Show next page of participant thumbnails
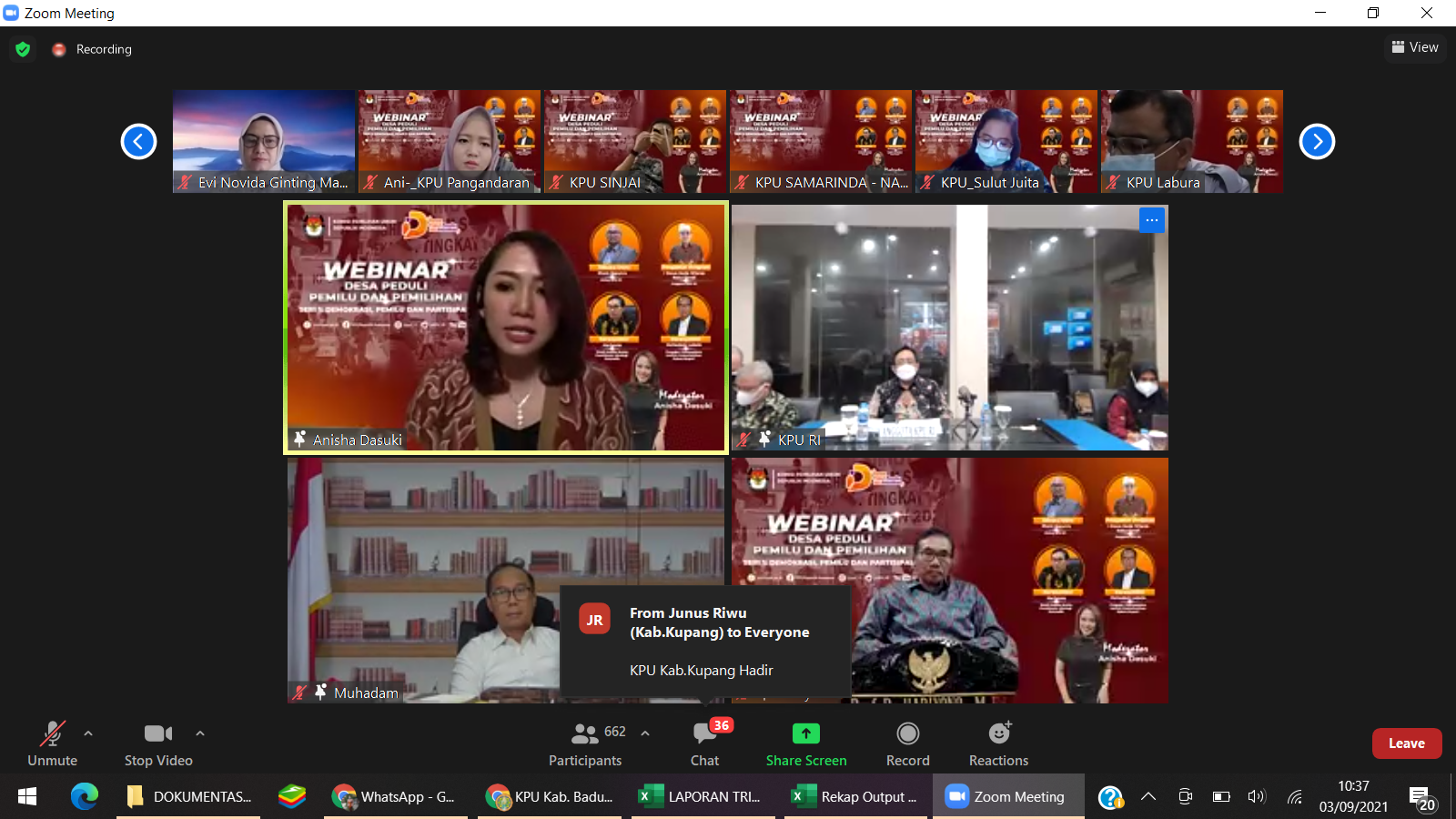 [x=1317, y=141]
